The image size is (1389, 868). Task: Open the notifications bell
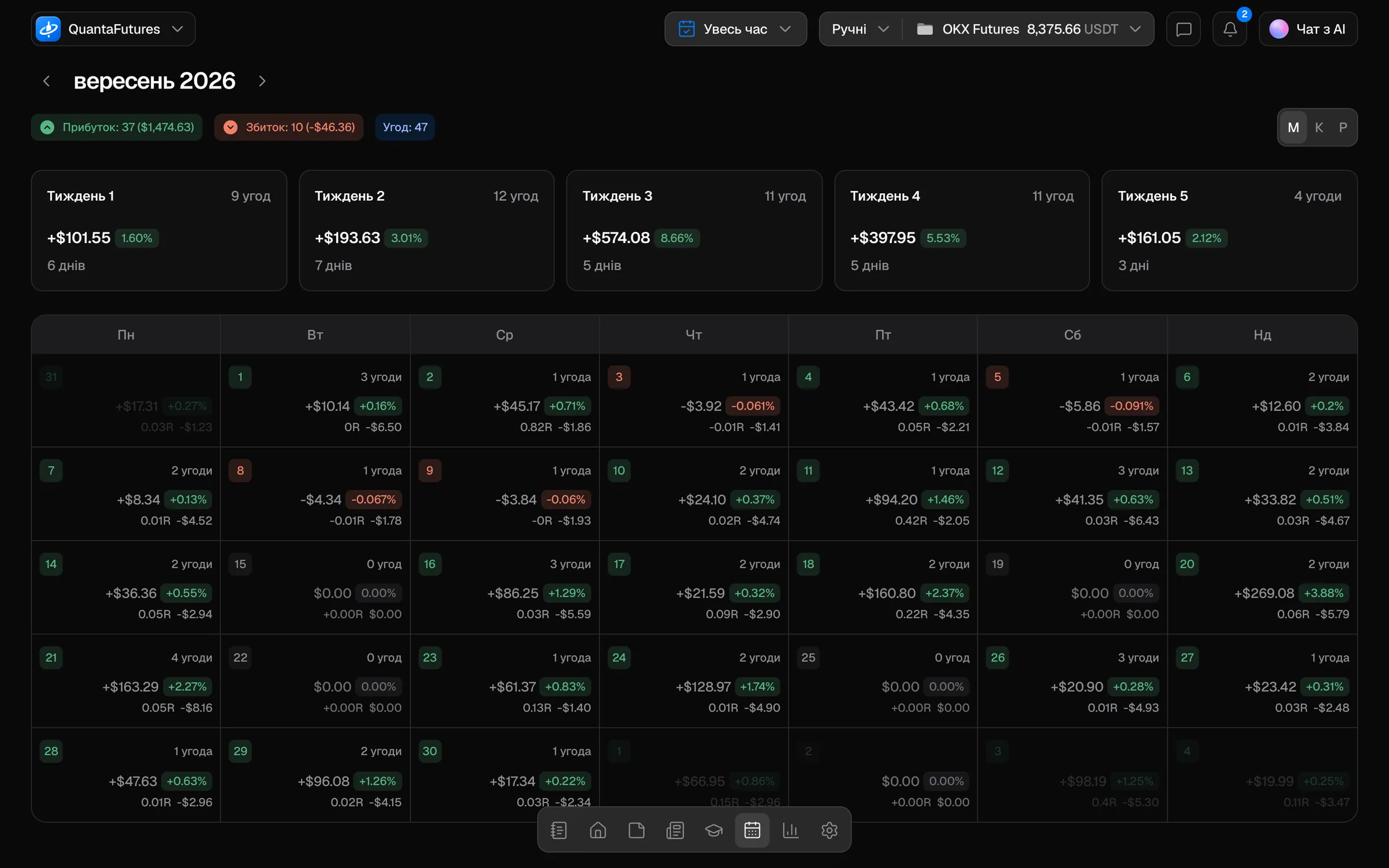[1230, 29]
